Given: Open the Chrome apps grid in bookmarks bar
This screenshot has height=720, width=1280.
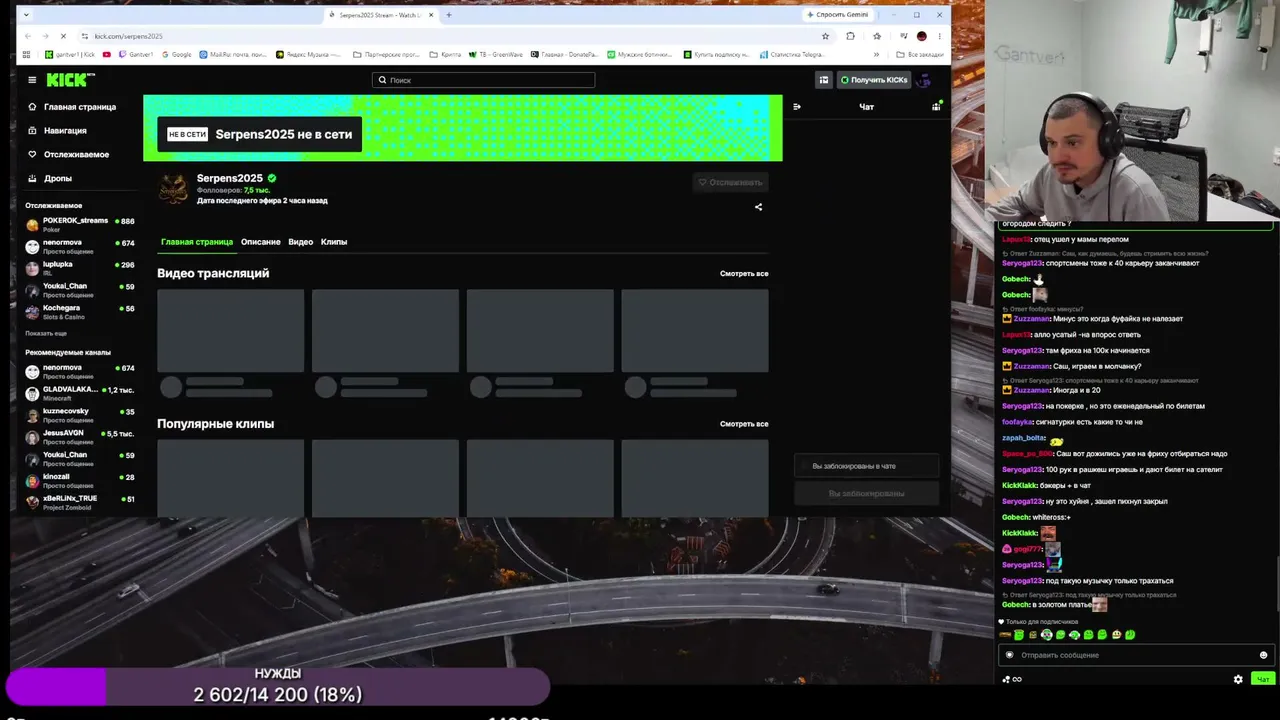Looking at the screenshot, I should coord(27,54).
